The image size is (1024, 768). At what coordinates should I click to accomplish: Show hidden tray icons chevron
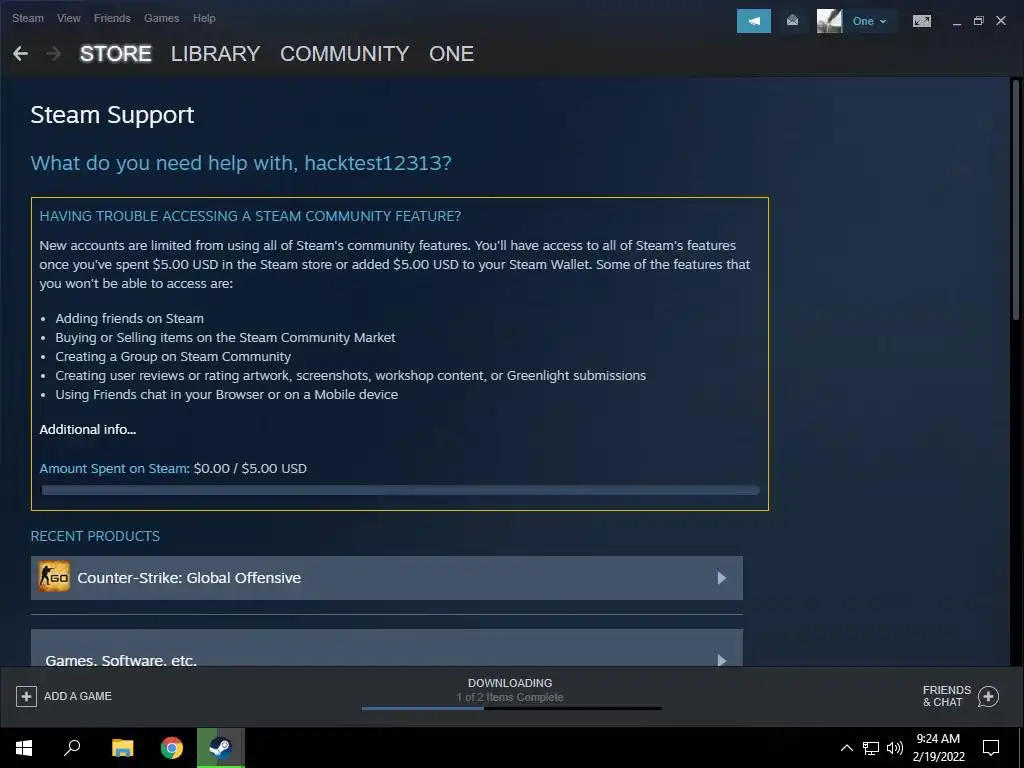[846, 748]
